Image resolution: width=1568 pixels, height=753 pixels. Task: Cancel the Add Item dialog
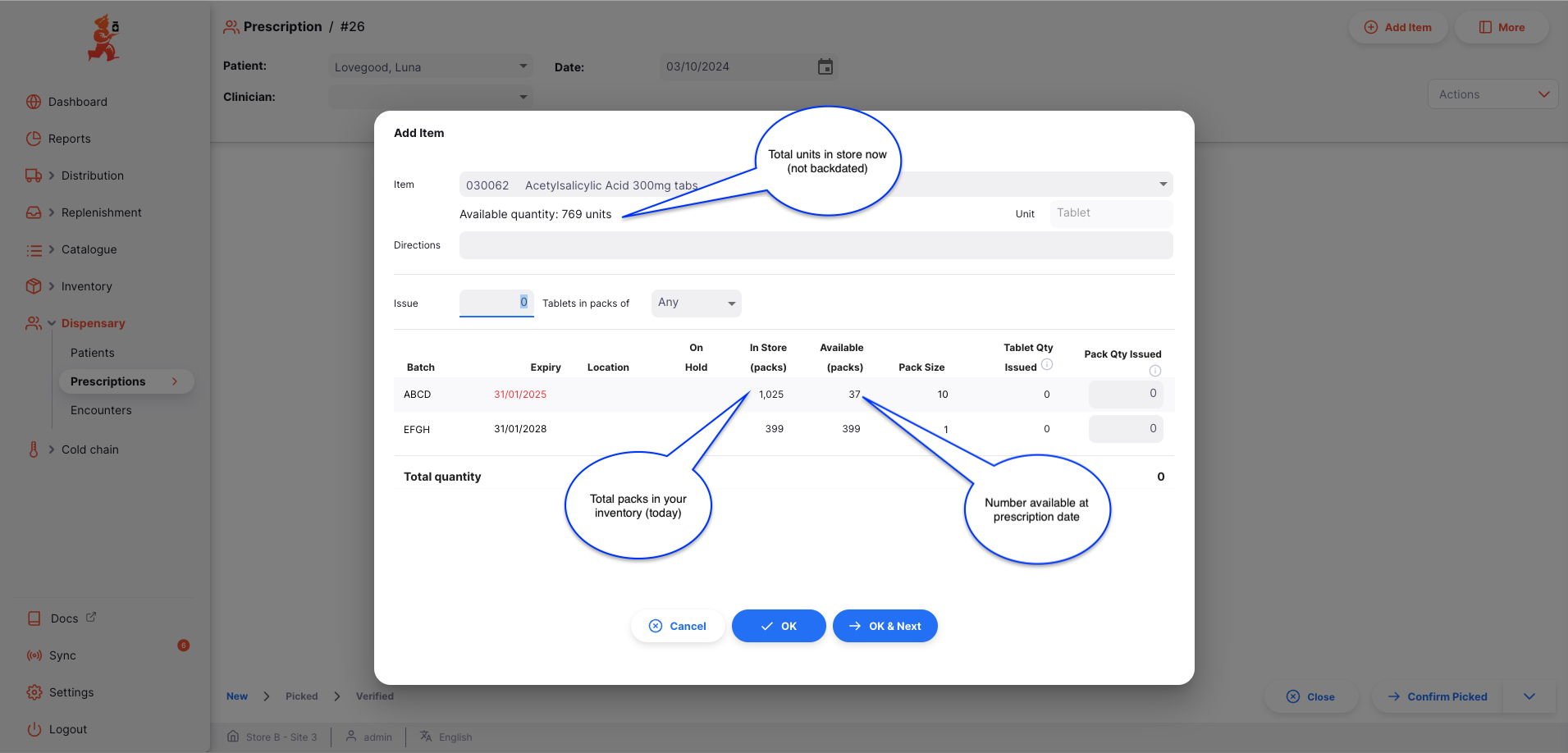tap(678, 626)
